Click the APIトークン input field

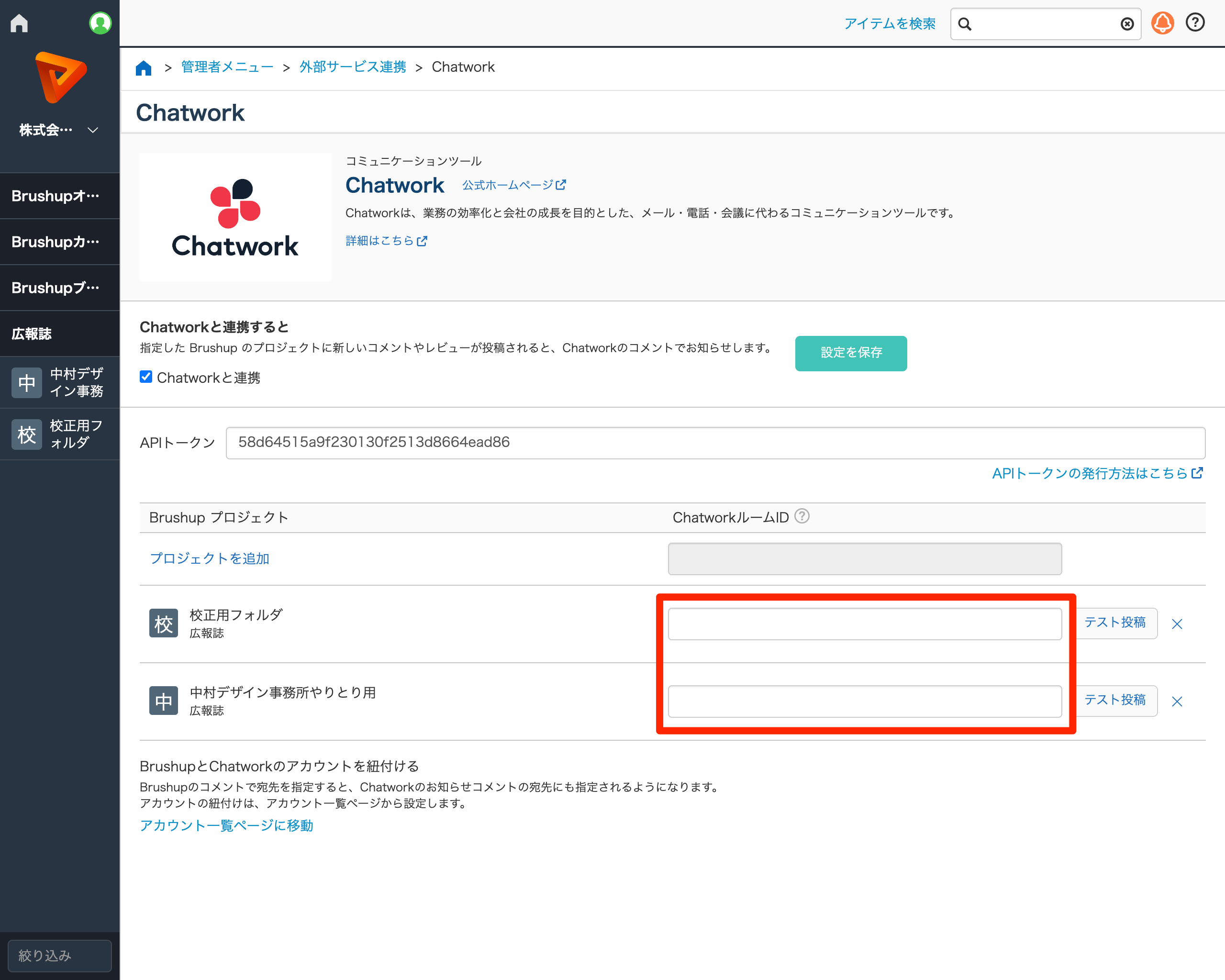pyautogui.click(x=715, y=443)
